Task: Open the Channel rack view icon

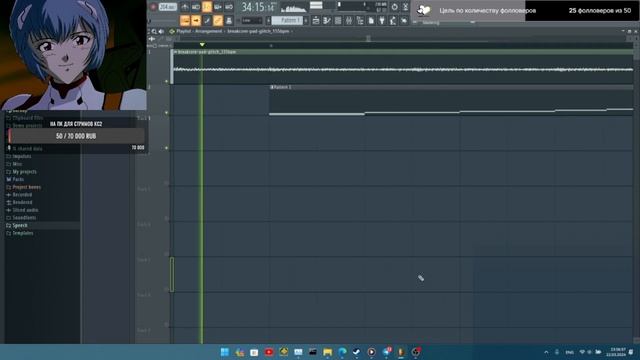Action: point(338,20)
